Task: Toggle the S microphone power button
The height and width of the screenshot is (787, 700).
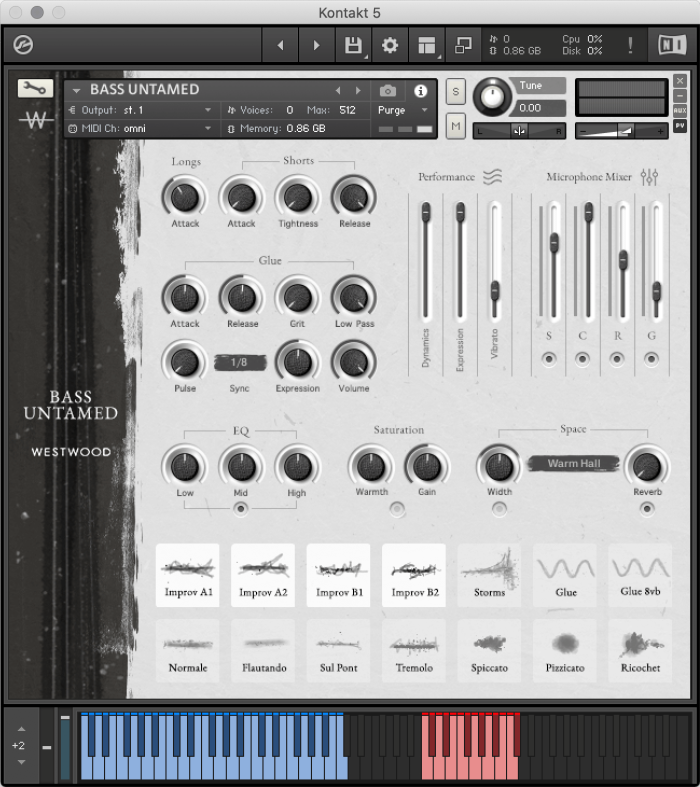Action: tap(548, 359)
